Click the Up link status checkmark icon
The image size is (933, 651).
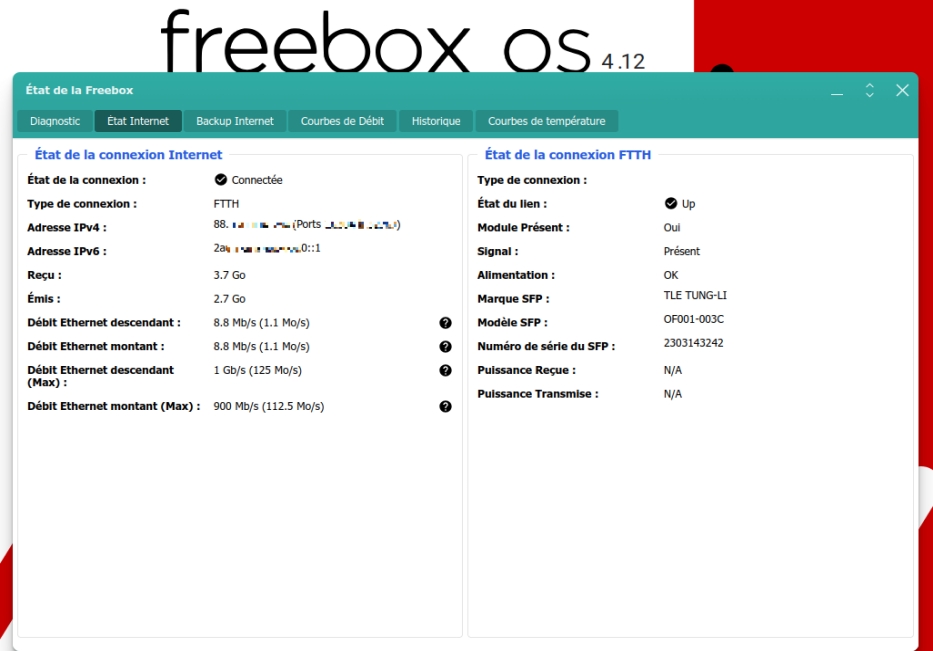click(x=671, y=204)
